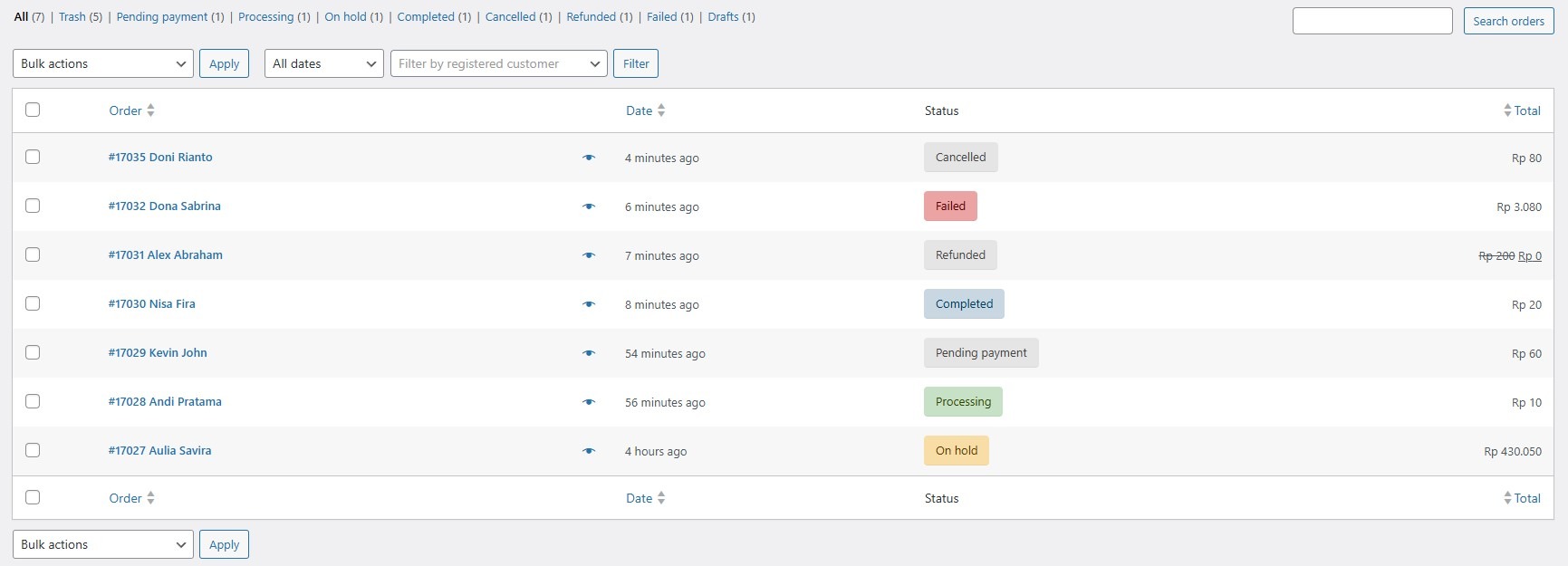The height and width of the screenshot is (566, 1568).
Task: Focus the search orders text field
Action: tap(1371, 21)
